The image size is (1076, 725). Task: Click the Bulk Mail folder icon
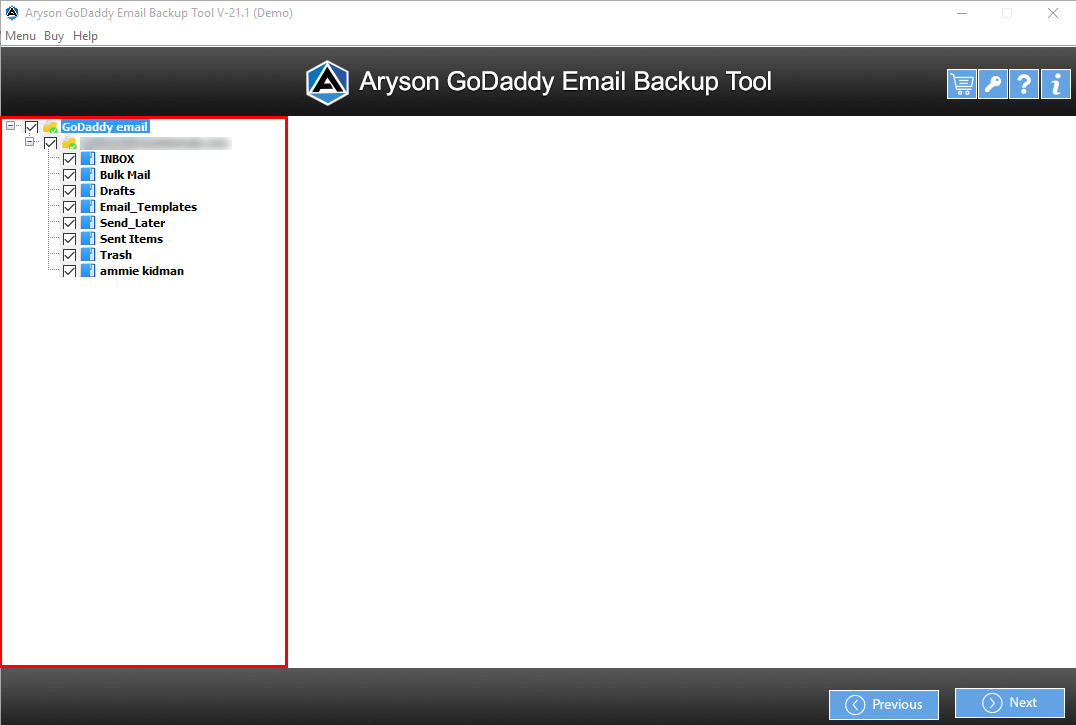(88, 175)
